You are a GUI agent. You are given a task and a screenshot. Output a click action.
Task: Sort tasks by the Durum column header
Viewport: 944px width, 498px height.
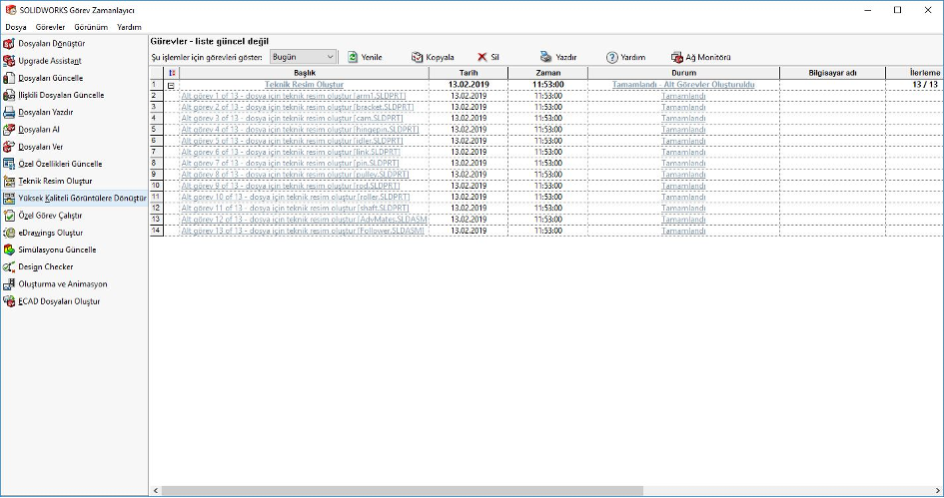683,73
